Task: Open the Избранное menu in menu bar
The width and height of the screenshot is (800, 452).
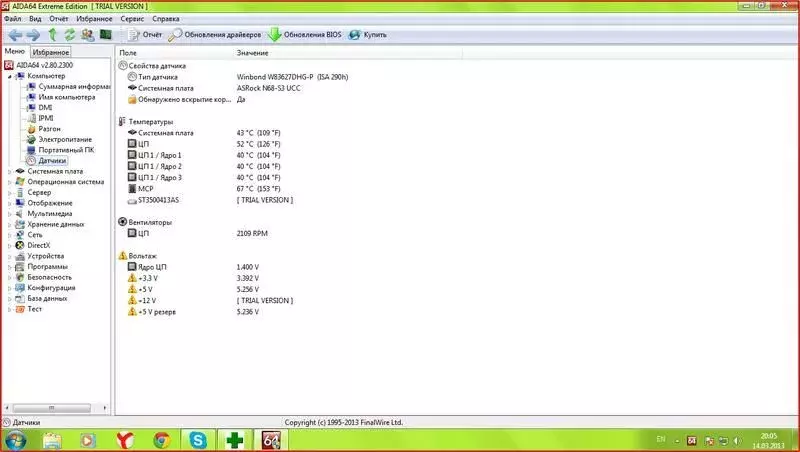Action: tap(94, 18)
